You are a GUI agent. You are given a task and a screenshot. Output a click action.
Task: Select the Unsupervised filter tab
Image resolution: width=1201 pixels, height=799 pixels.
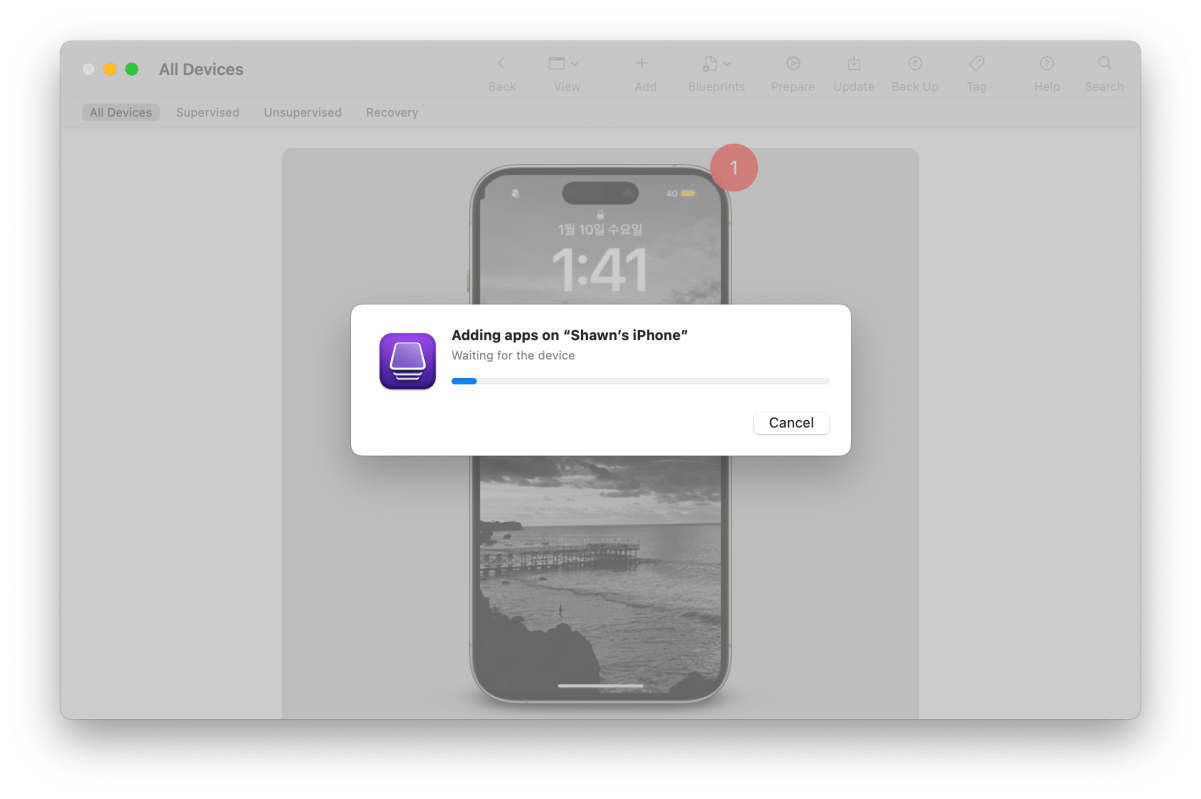tap(302, 113)
